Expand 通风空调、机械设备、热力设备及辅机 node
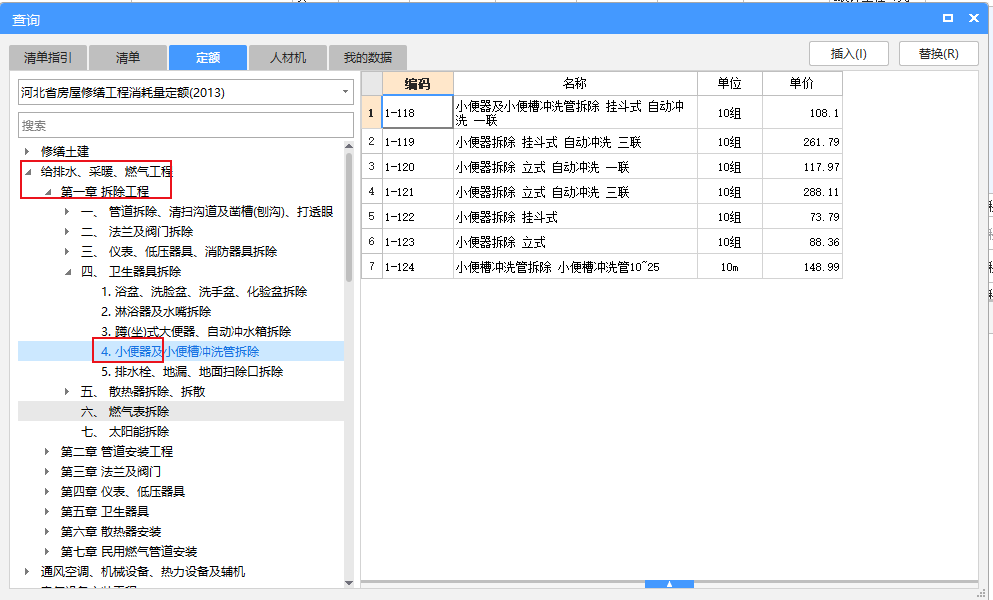Image resolution: width=993 pixels, height=600 pixels. coord(27,571)
